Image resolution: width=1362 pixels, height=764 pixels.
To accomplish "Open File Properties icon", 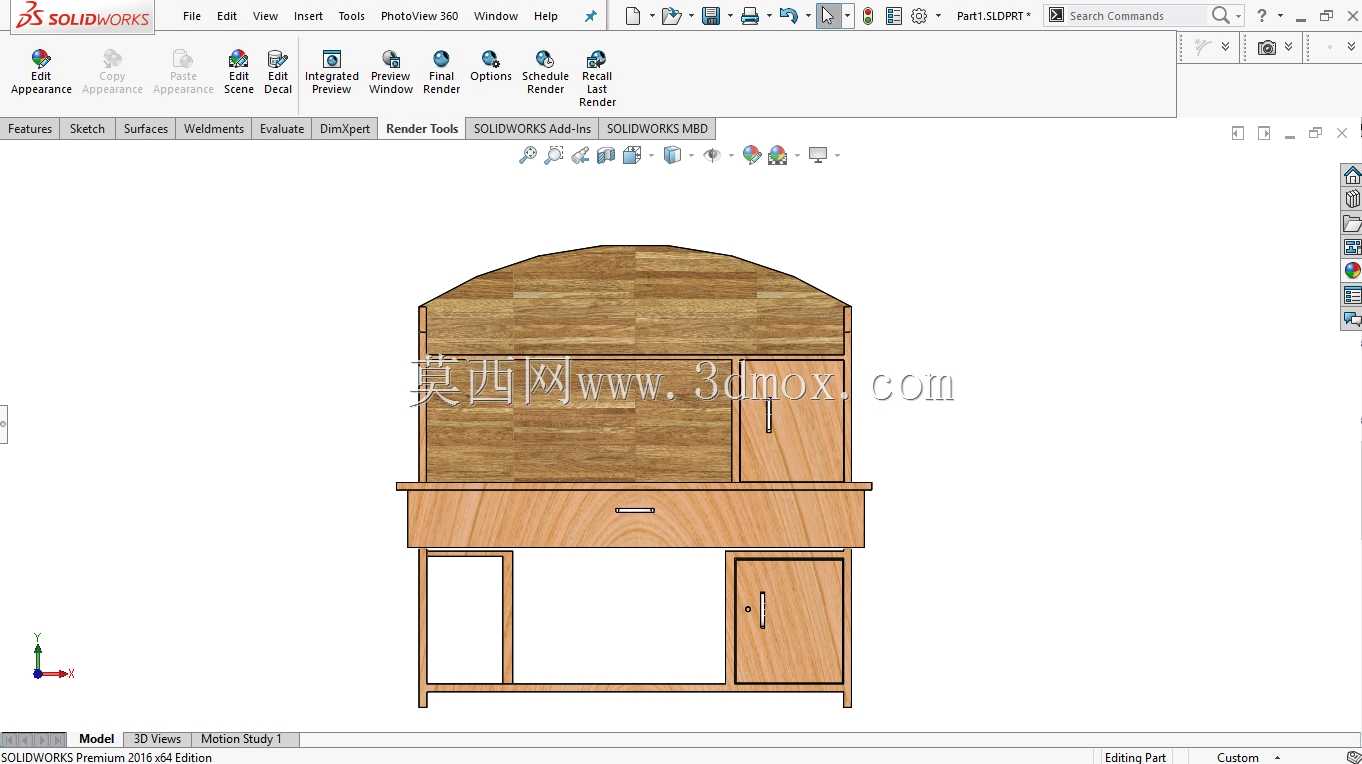I will [894, 16].
